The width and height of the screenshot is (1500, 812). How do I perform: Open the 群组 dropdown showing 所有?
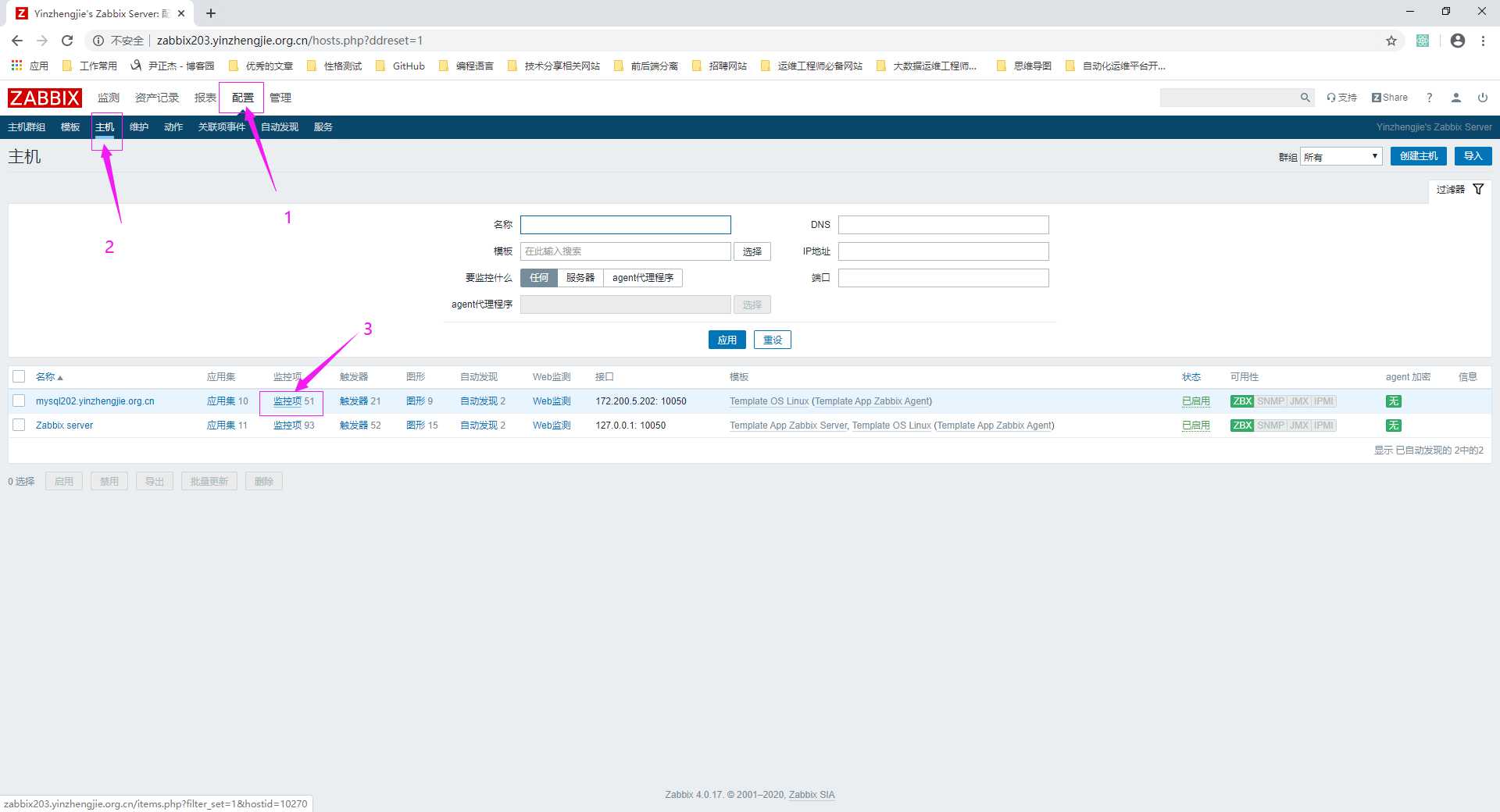coord(1341,157)
